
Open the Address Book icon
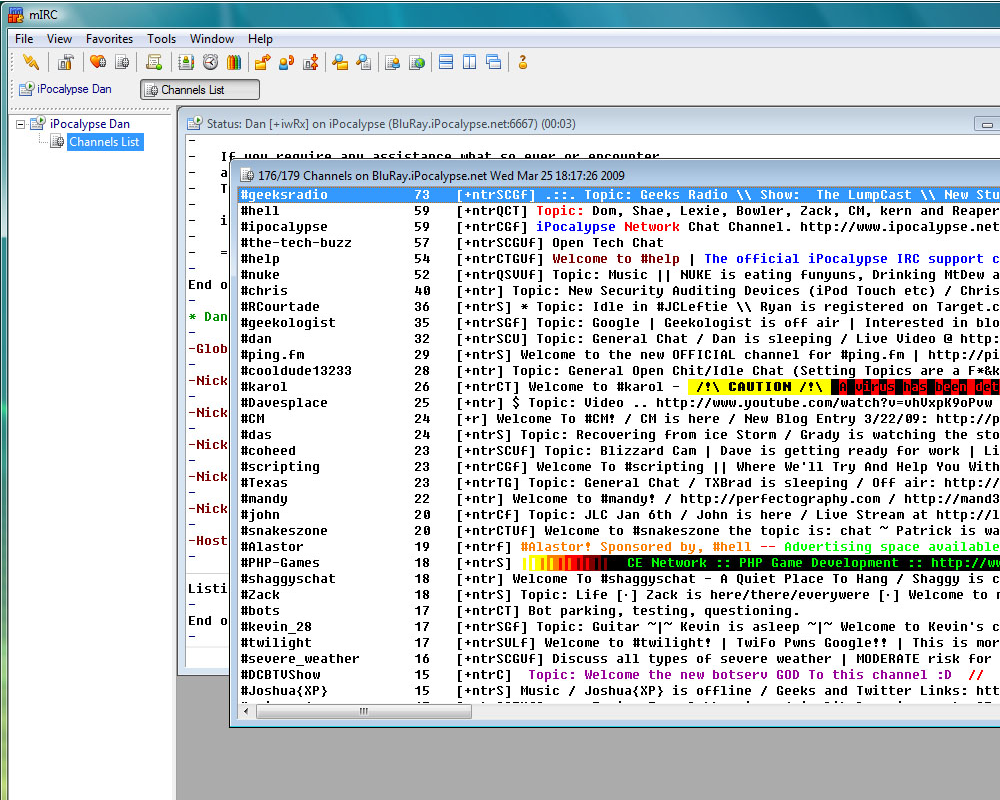pos(186,62)
